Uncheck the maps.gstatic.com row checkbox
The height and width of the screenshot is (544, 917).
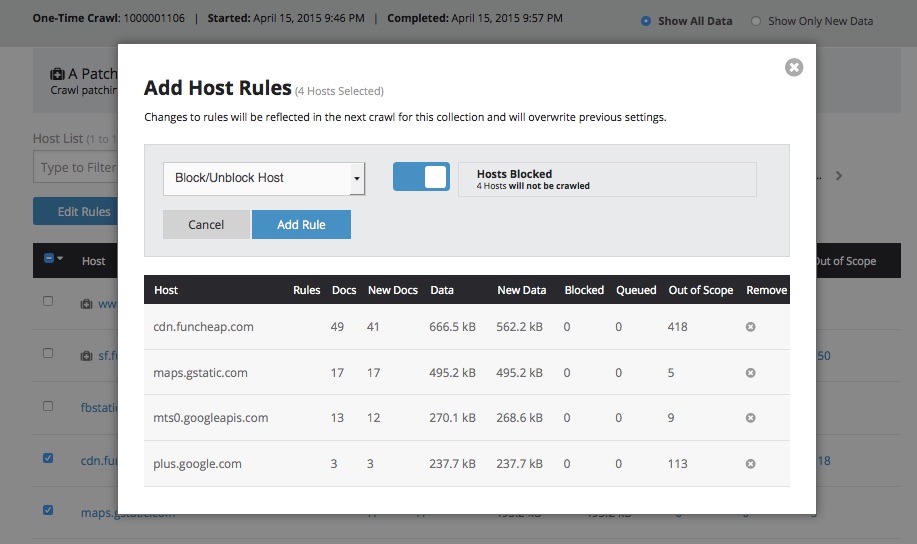coord(48,510)
